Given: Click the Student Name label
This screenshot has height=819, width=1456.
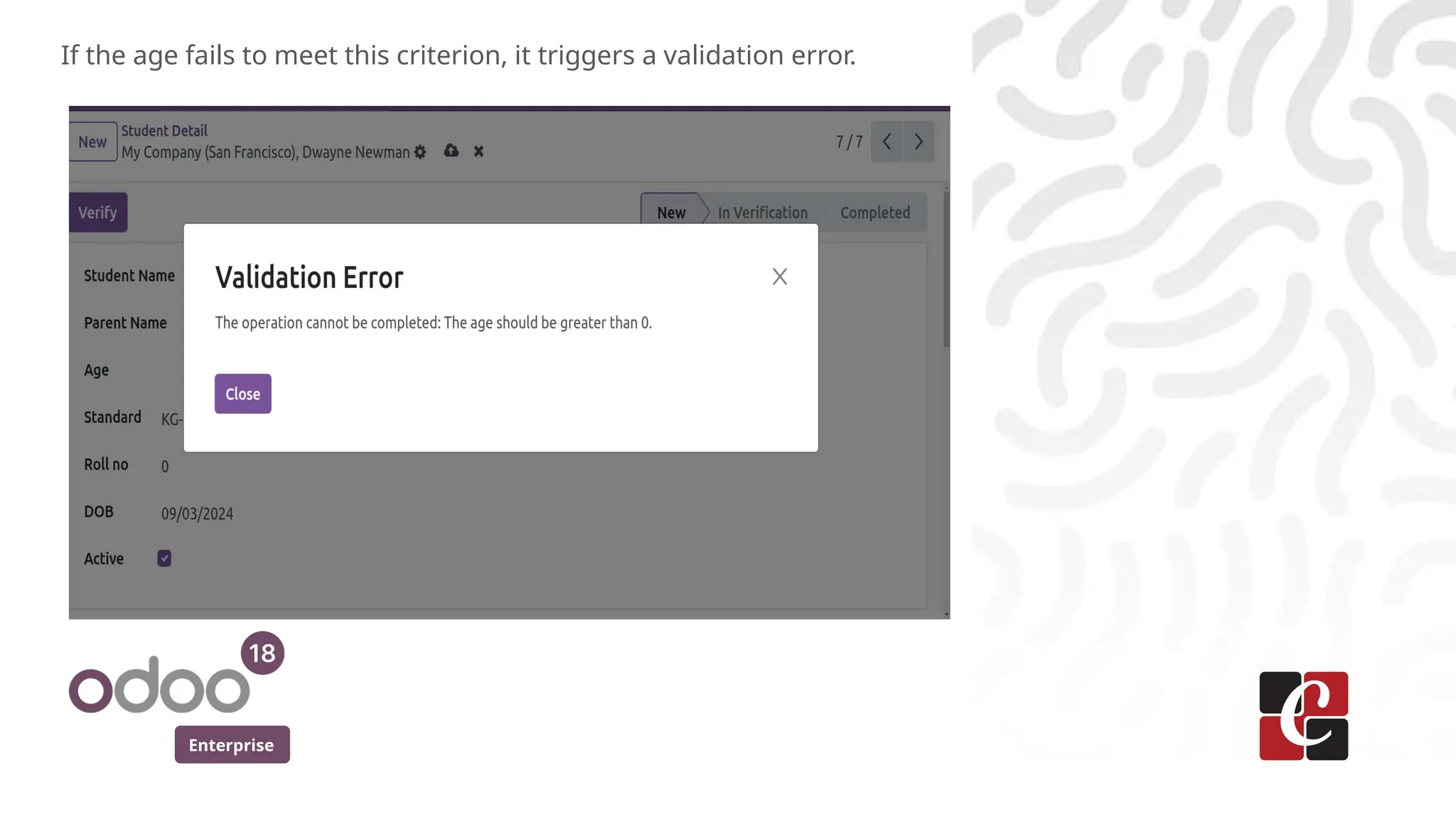Looking at the screenshot, I should (x=129, y=276).
